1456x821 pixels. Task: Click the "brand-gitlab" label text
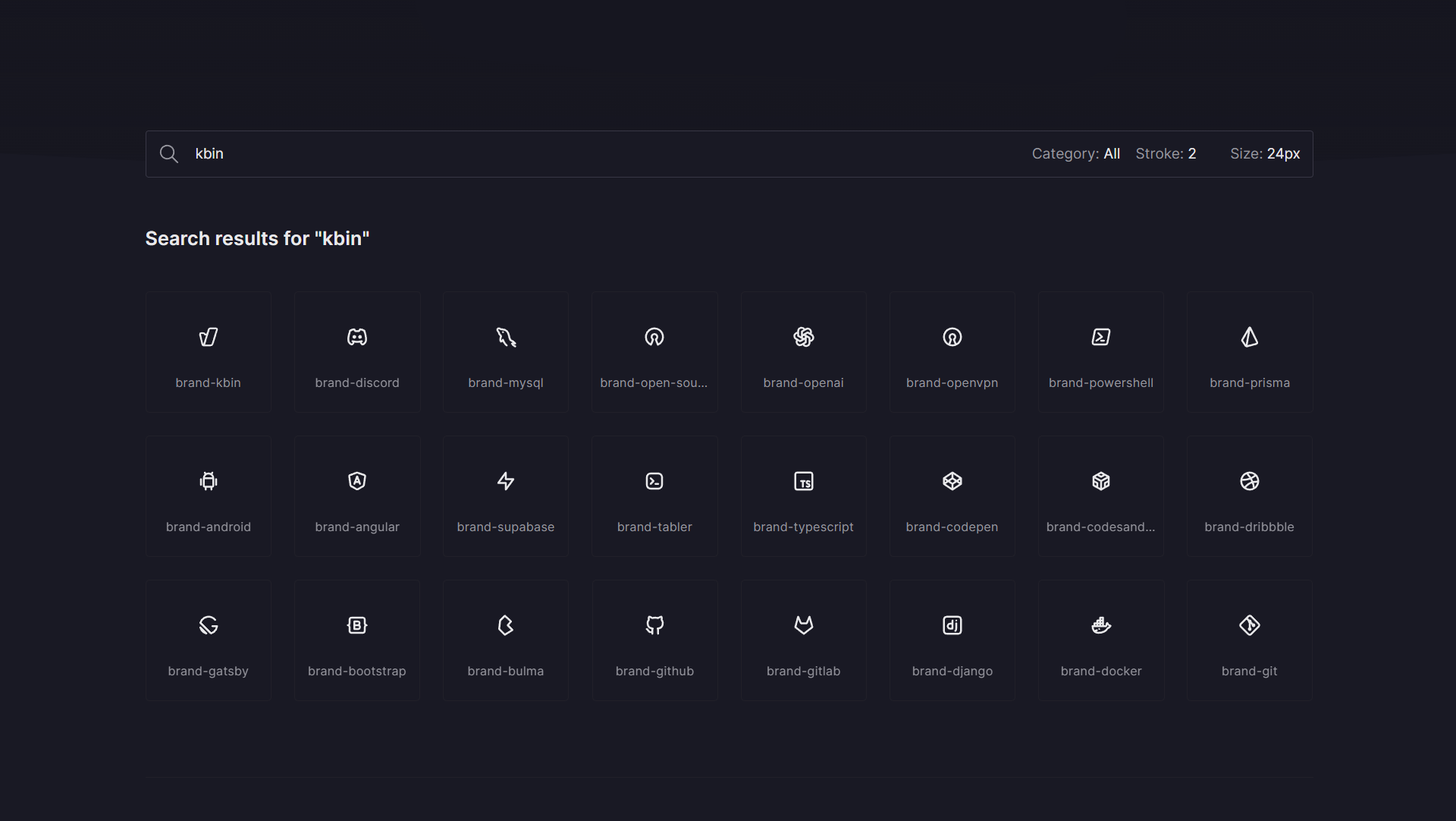pyautogui.click(x=804, y=672)
